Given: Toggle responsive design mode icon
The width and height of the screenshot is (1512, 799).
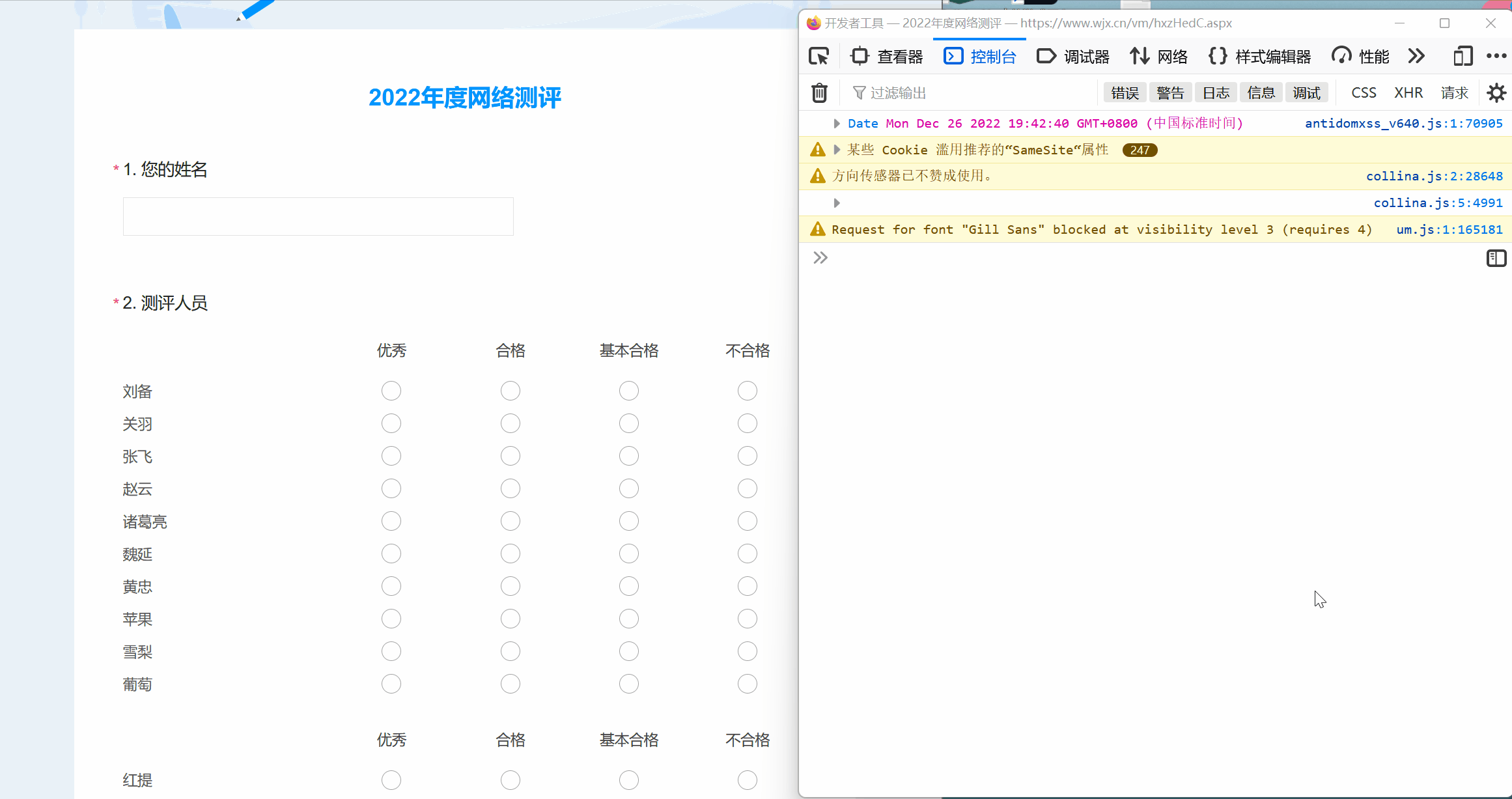Looking at the screenshot, I should click(x=1463, y=57).
